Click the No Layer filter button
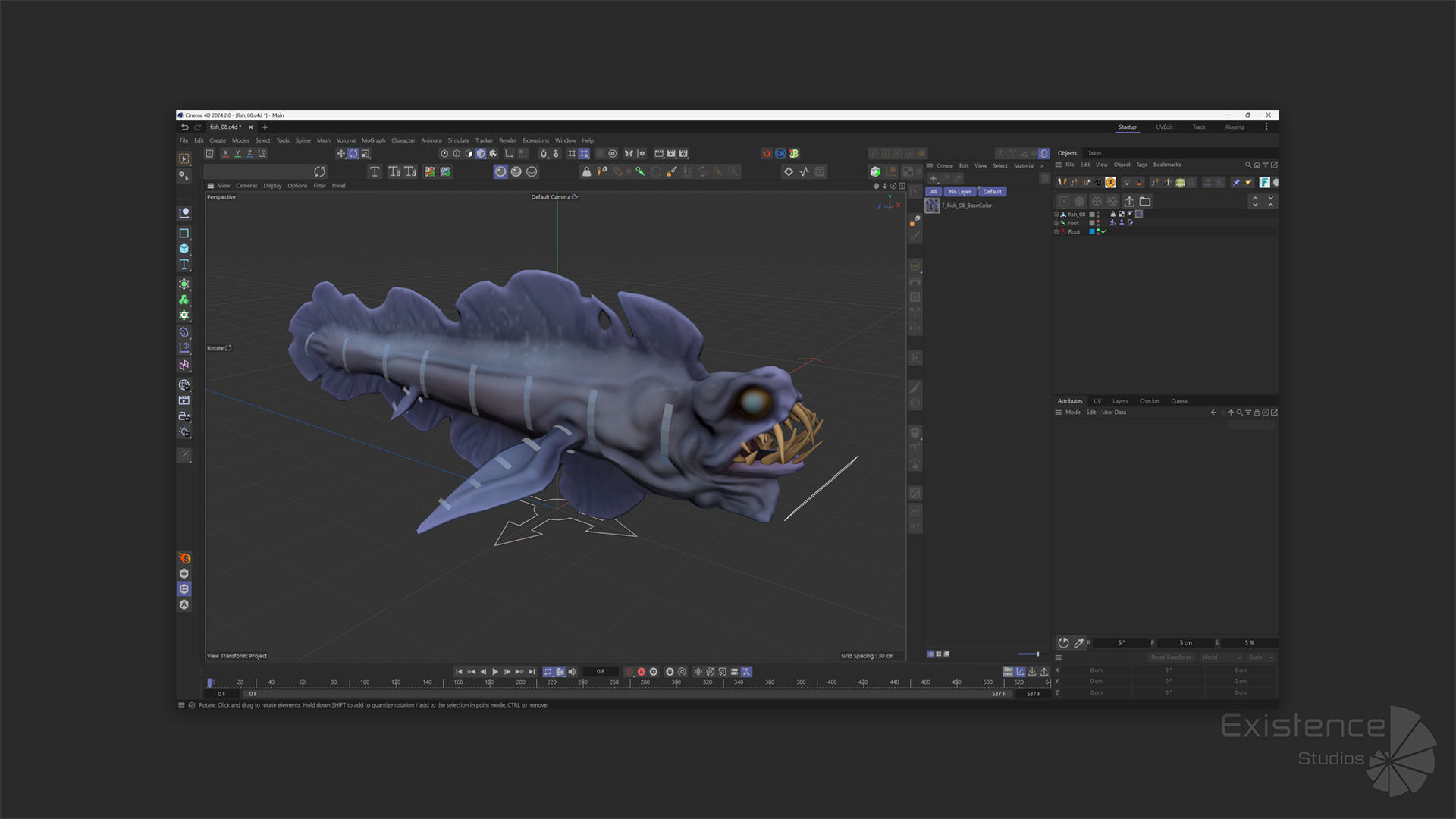The height and width of the screenshot is (819, 1456). pyautogui.click(x=959, y=192)
